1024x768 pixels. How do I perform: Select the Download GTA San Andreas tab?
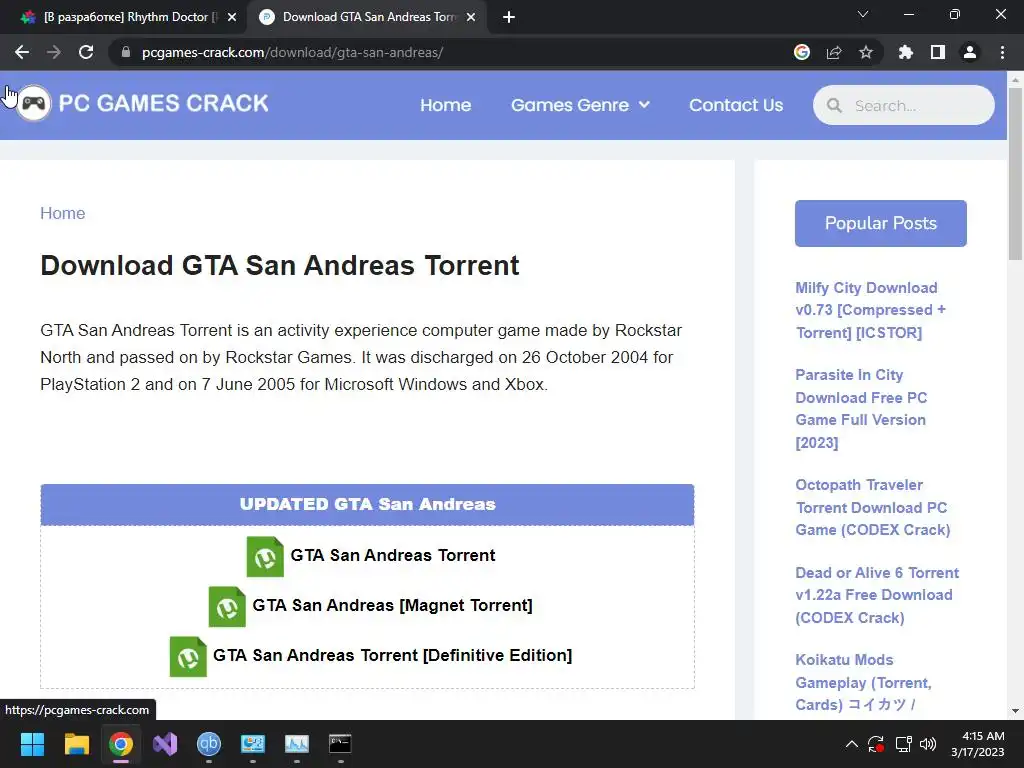[366, 18]
